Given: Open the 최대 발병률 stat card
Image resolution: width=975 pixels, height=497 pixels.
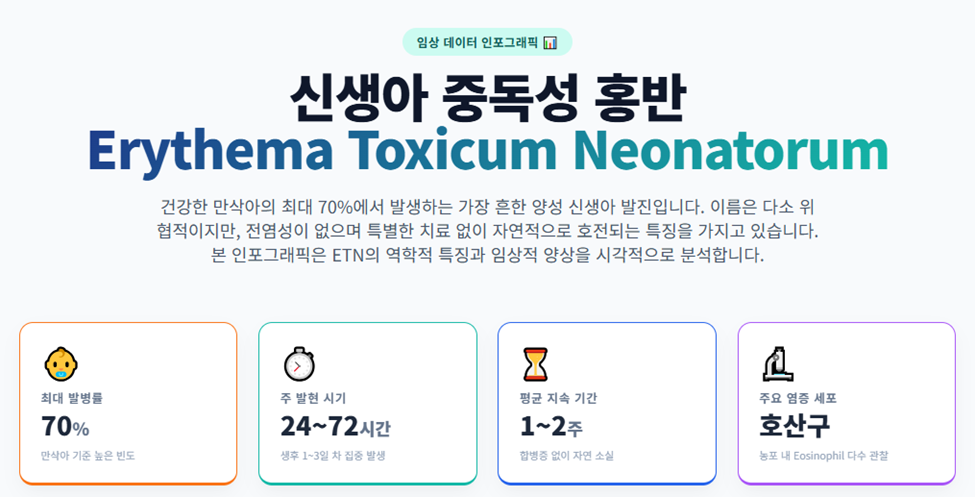Looking at the screenshot, I should (128, 403).
